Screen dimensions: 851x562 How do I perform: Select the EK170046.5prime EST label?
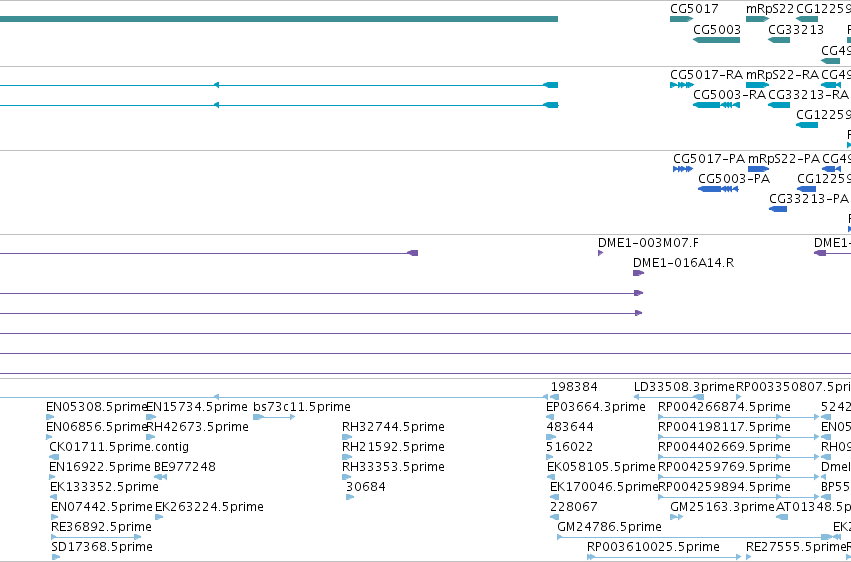(604, 487)
